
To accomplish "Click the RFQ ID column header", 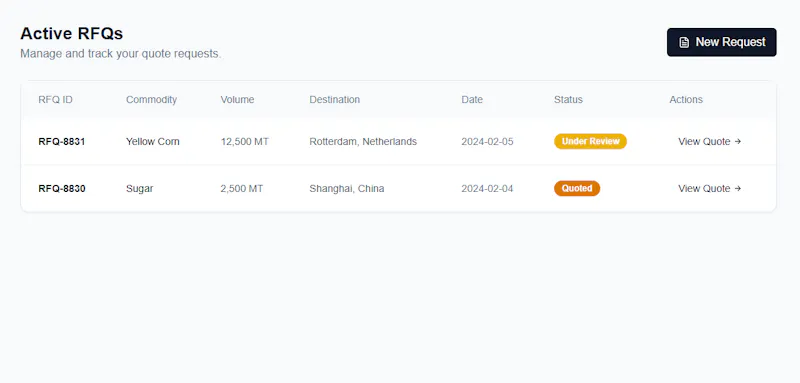I will click(x=56, y=99).
